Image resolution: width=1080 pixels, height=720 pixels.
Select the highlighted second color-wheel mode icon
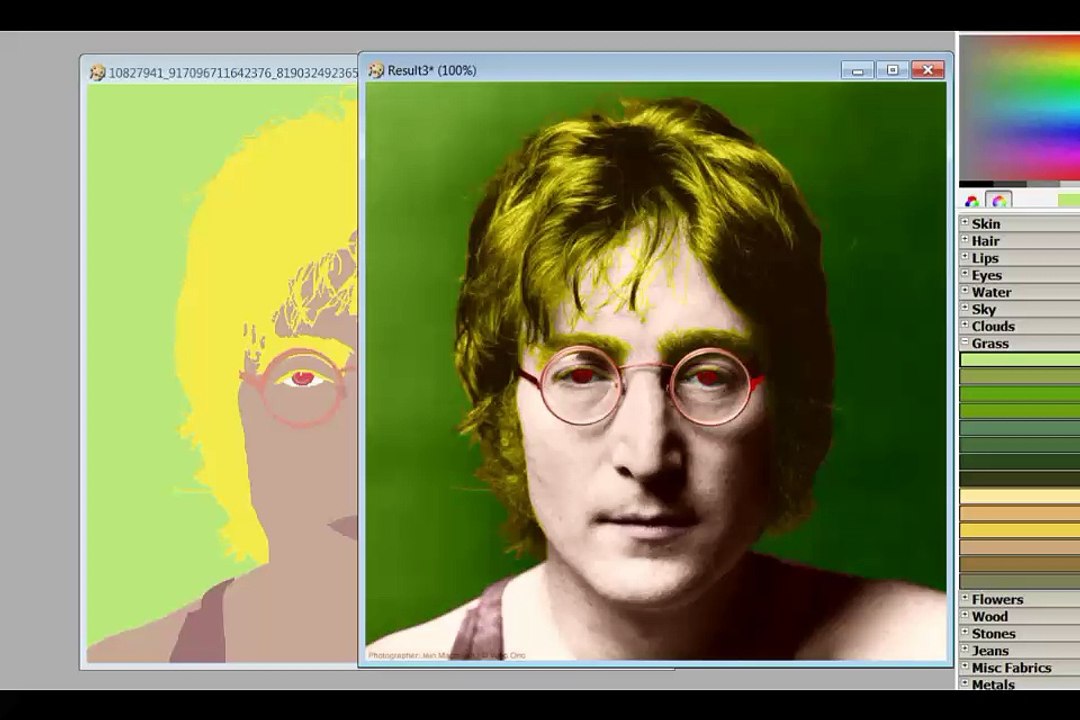tap(999, 200)
